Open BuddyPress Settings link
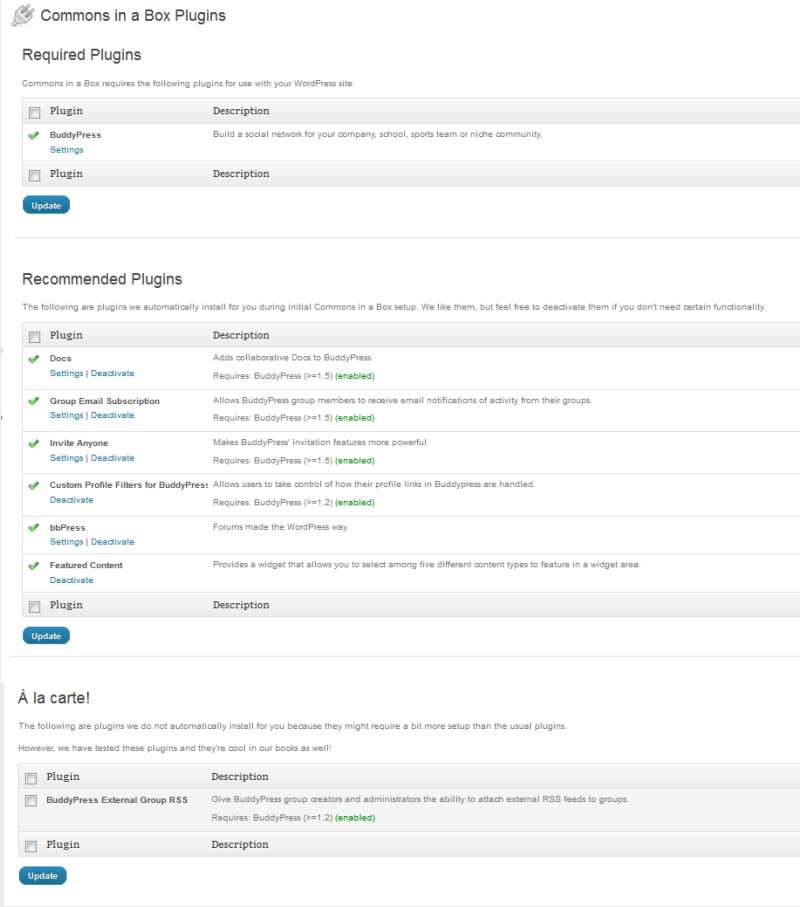Image resolution: width=800 pixels, height=907 pixels. [x=67, y=150]
